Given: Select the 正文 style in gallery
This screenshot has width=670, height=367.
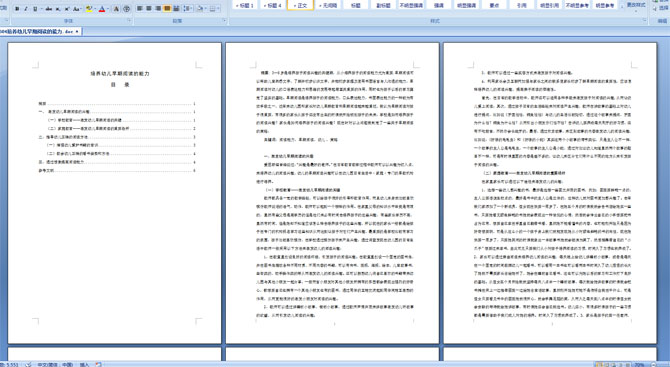Looking at the screenshot, I should coord(301,5).
